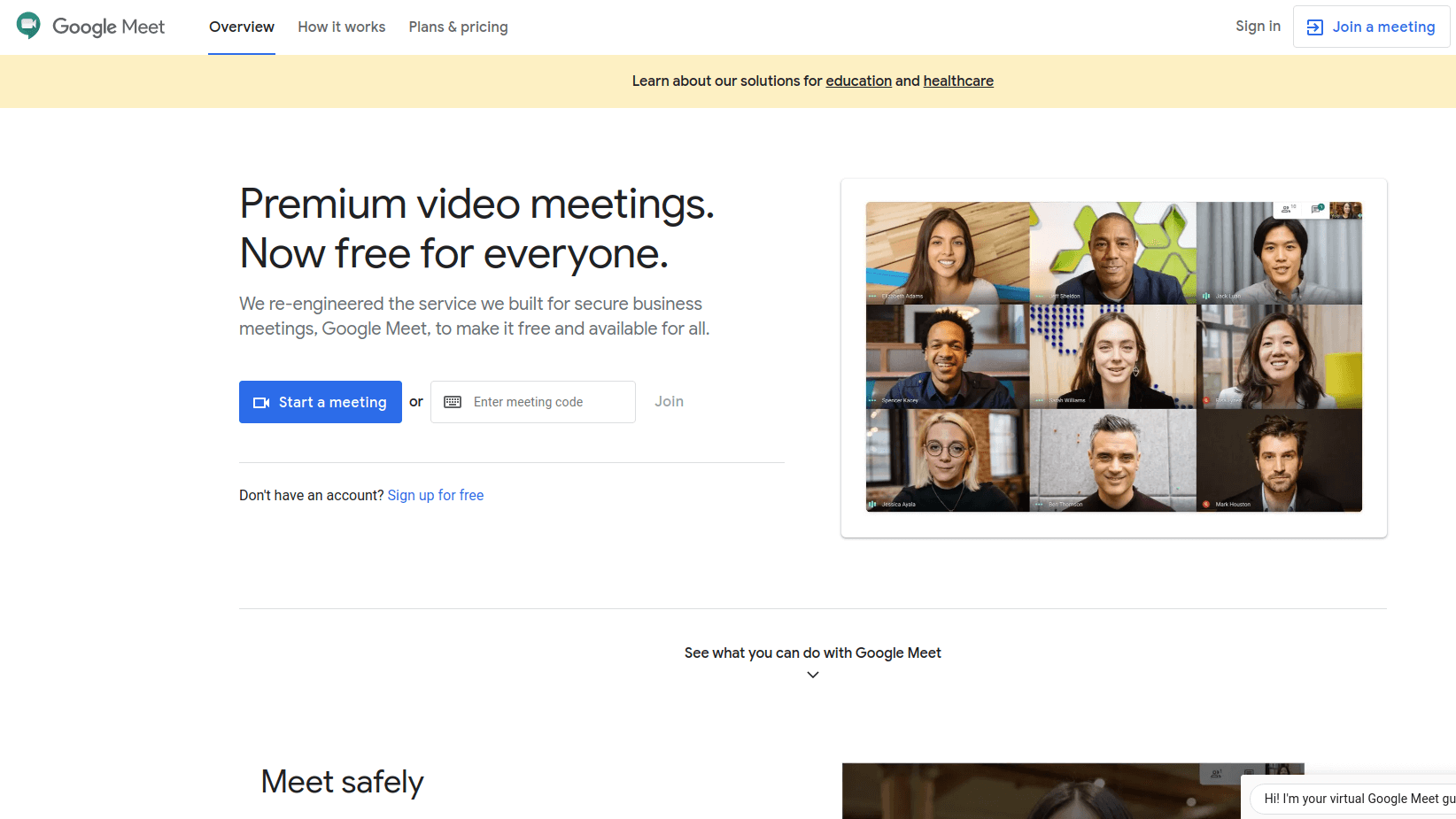Click the Join a meeting button
Image resolution: width=1456 pixels, height=819 pixels.
click(1371, 27)
